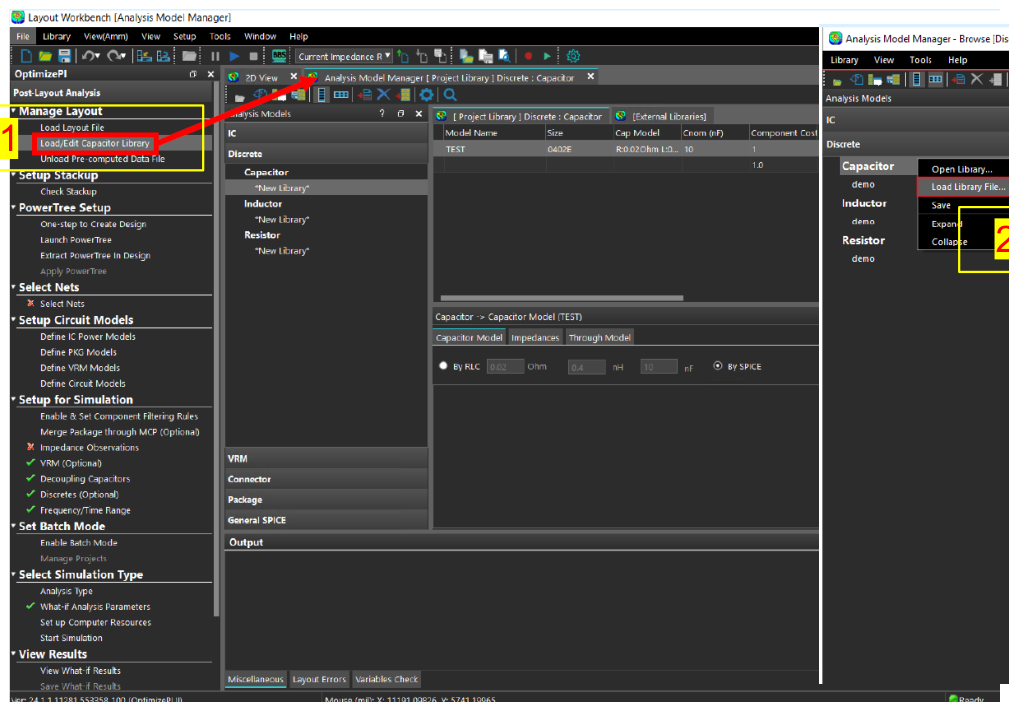Collapse the Manage Layout section

pos(14,111)
